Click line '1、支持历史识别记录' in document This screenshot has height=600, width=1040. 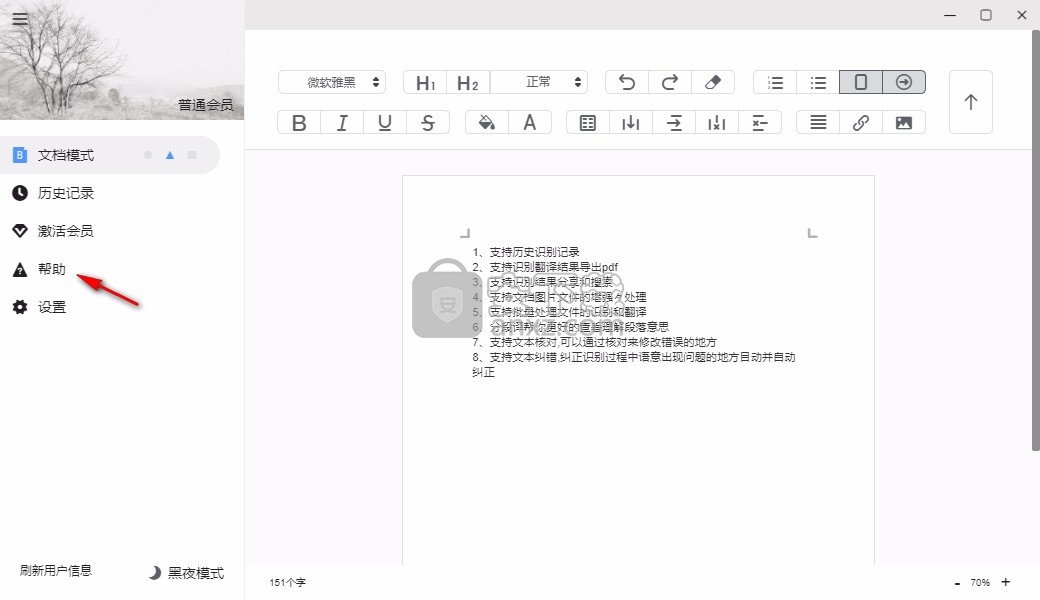(526, 252)
